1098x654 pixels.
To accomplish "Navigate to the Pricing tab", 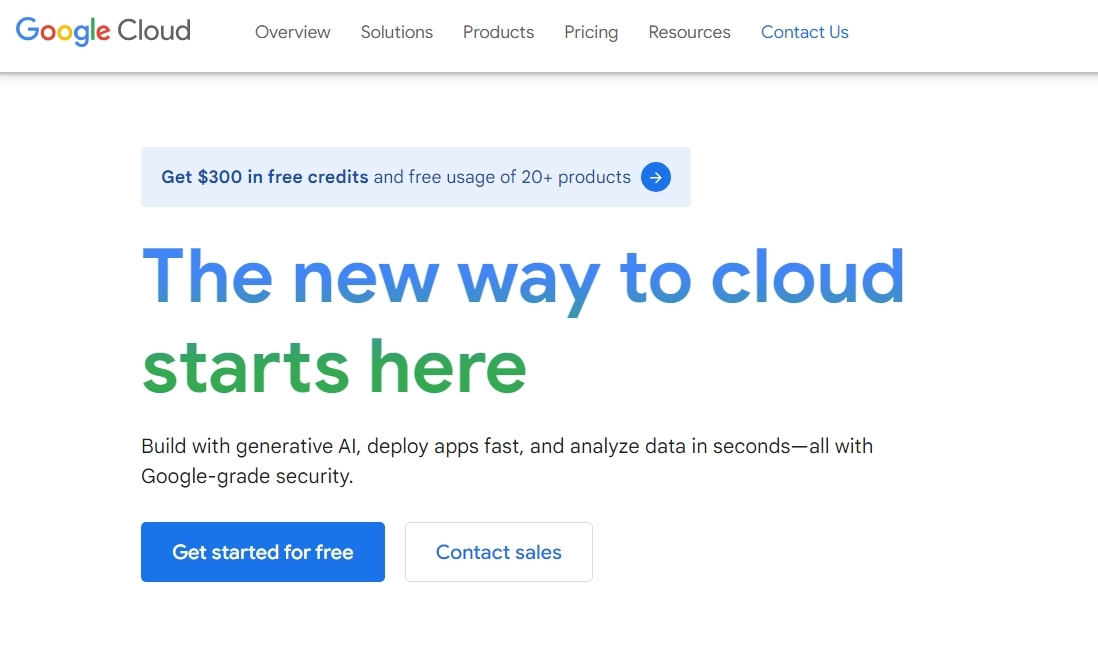I will [x=590, y=32].
